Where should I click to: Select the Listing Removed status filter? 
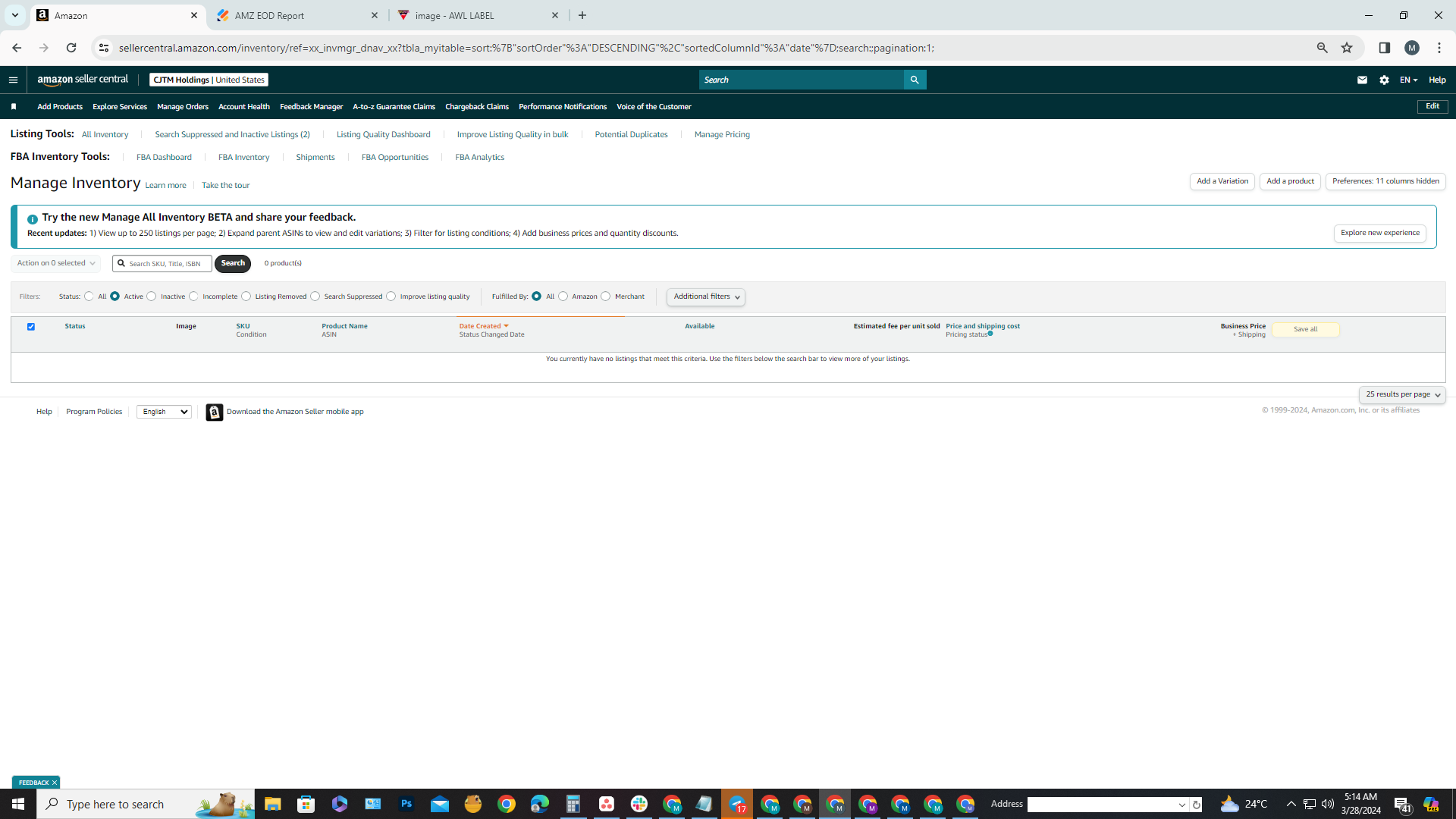point(246,297)
